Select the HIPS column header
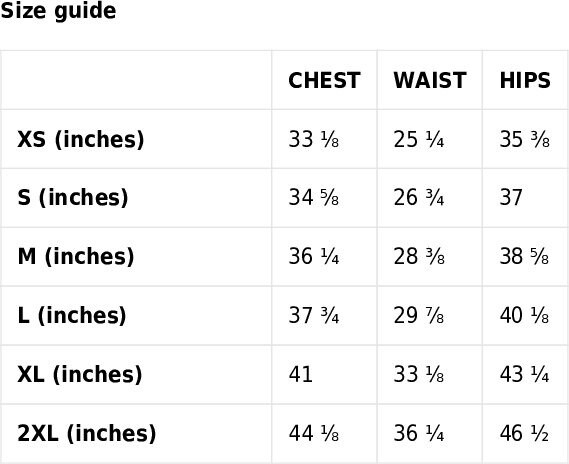The image size is (569, 464). pyautogui.click(x=525, y=80)
